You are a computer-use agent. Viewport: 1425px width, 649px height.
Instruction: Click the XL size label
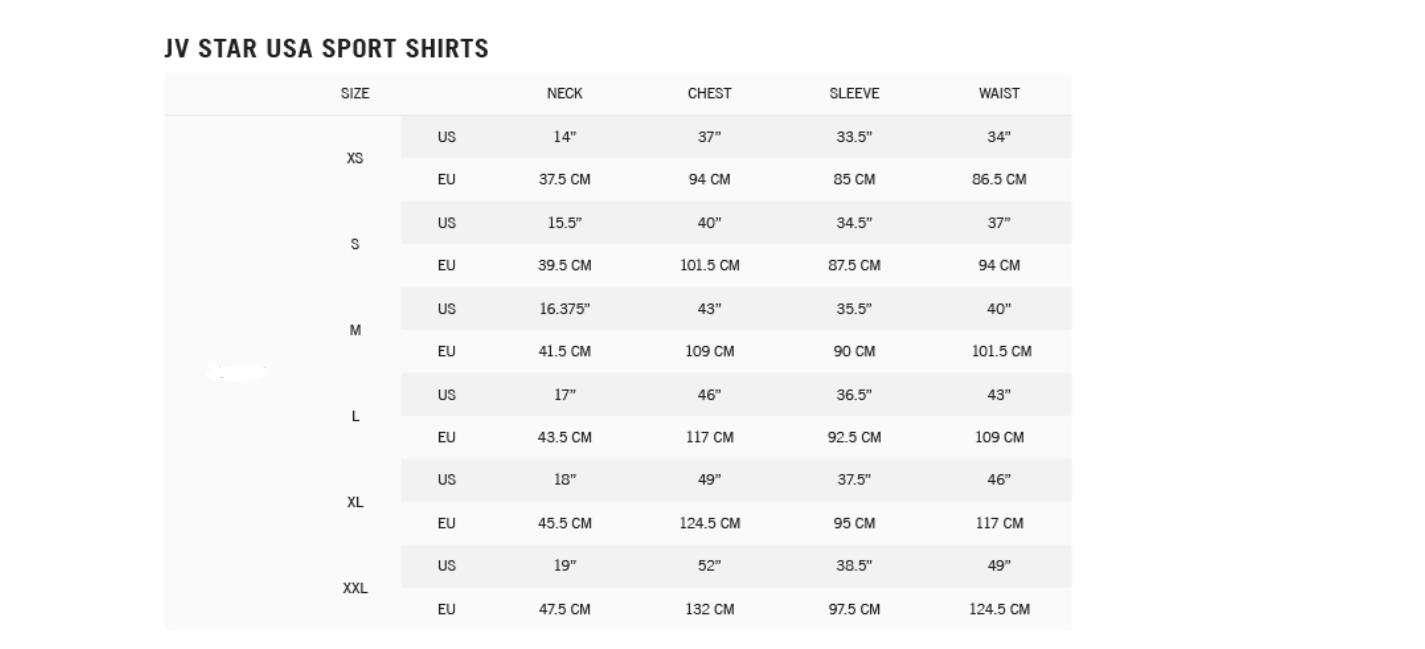[x=355, y=502]
